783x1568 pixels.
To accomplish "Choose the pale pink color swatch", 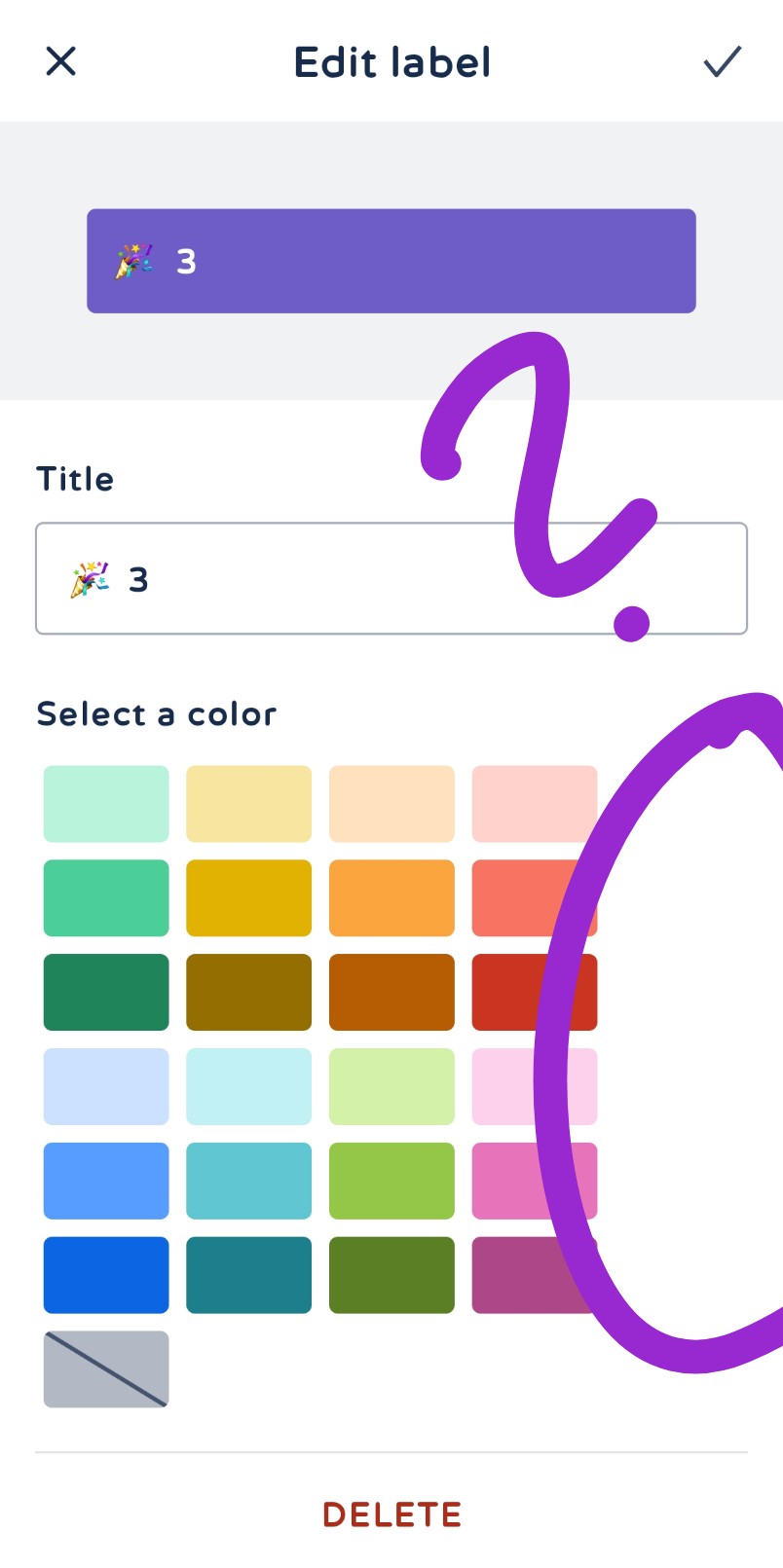I will click(x=535, y=803).
